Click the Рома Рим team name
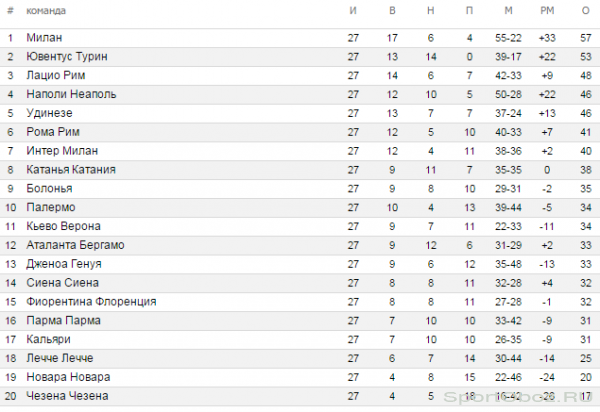The height and width of the screenshot is (412, 600). pyautogui.click(x=53, y=132)
